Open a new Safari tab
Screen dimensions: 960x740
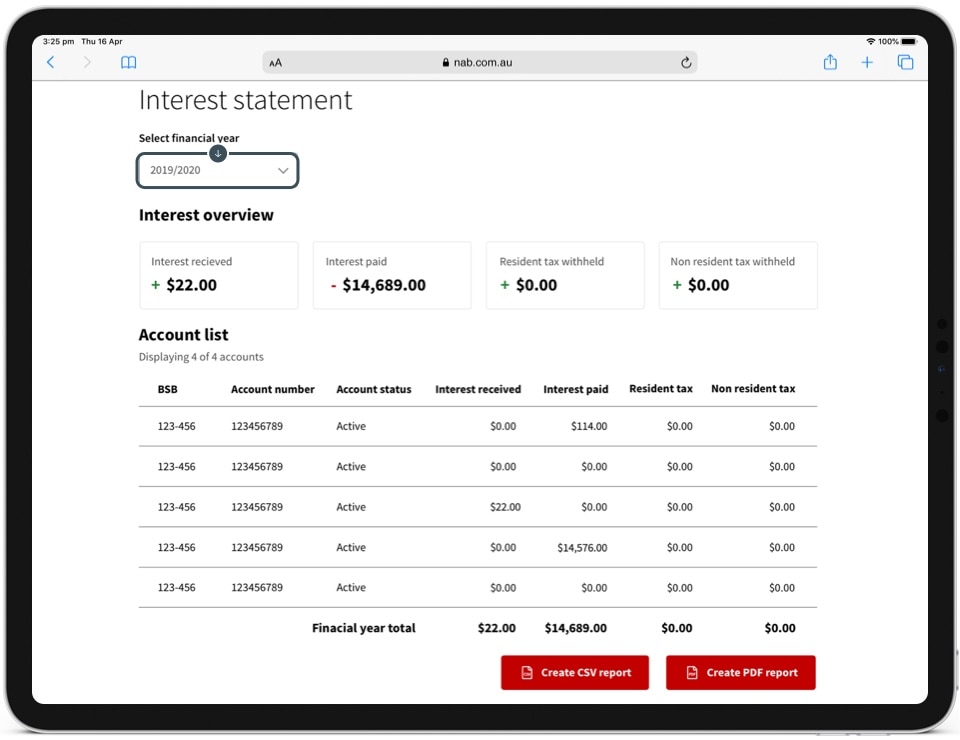(x=867, y=62)
